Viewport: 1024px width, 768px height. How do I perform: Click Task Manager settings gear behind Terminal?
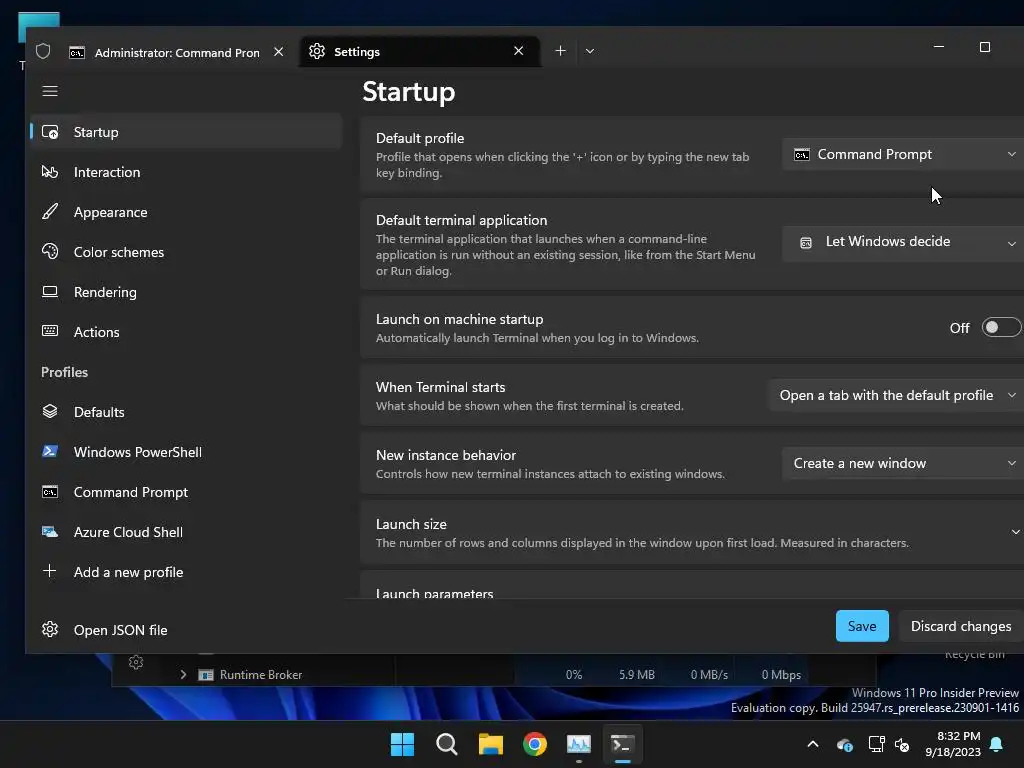[x=136, y=662]
